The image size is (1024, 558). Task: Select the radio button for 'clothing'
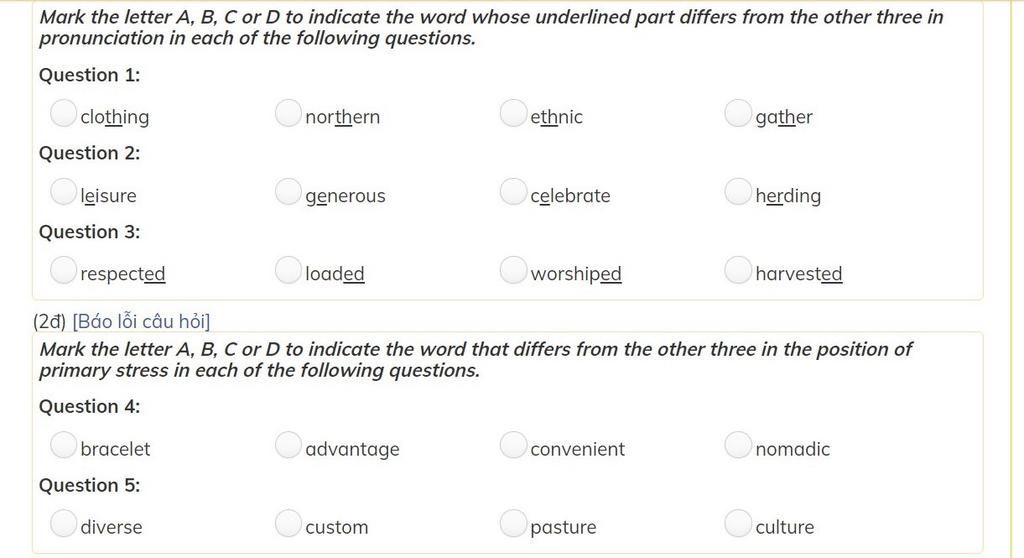click(x=63, y=113)
